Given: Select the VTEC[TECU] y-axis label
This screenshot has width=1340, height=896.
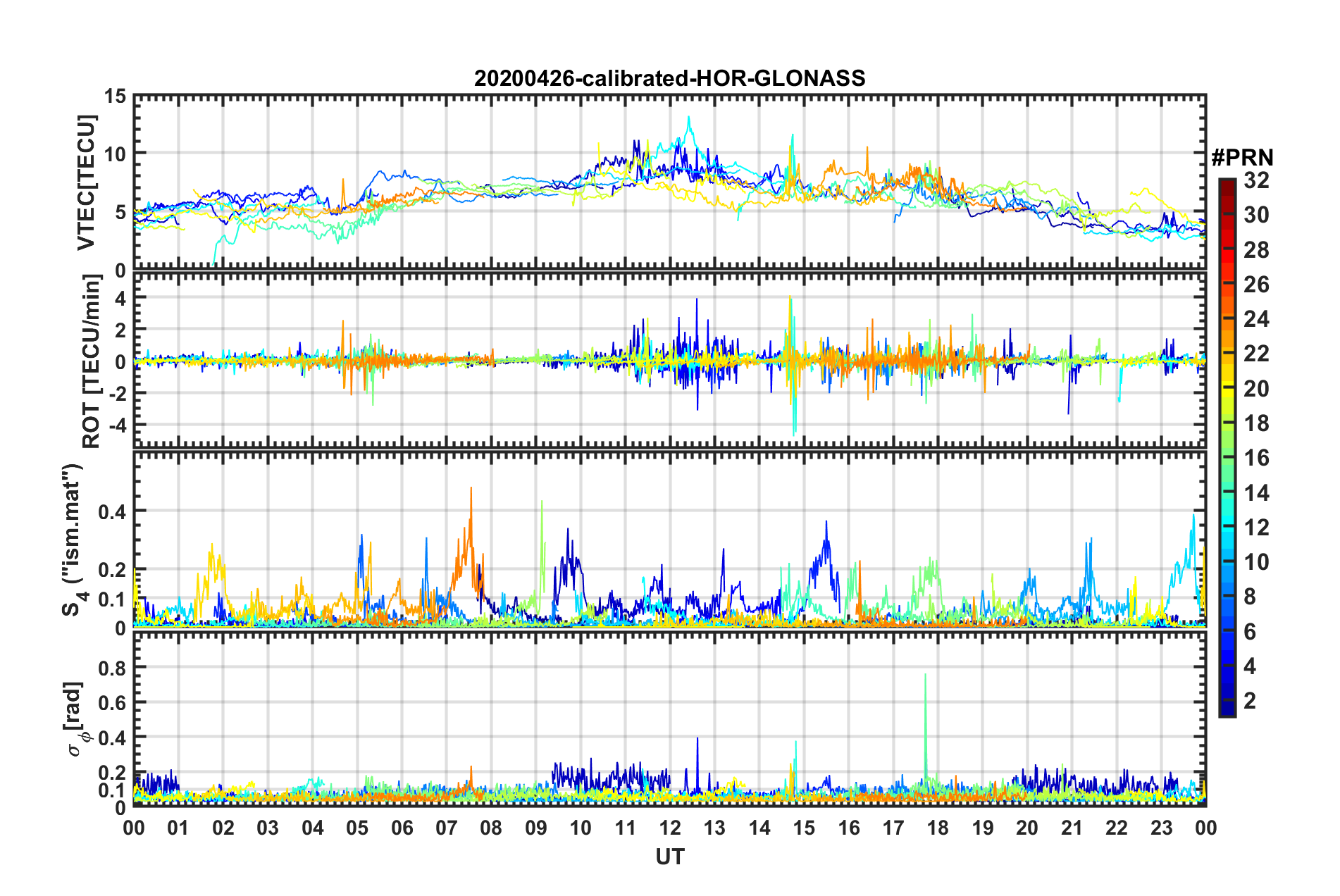Looking at the screenshot, I should 87,182.
